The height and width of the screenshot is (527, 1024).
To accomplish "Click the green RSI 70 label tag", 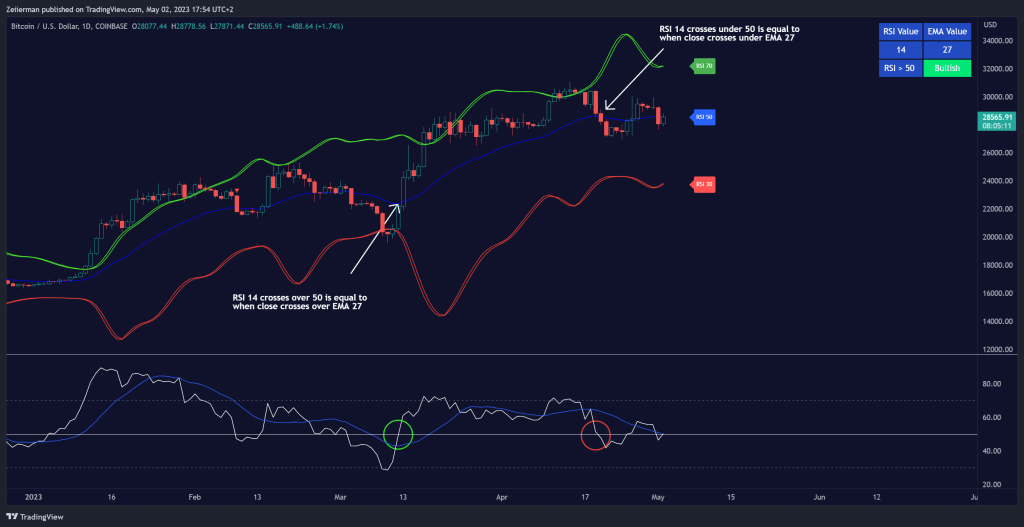I will (x=704, y=65).
